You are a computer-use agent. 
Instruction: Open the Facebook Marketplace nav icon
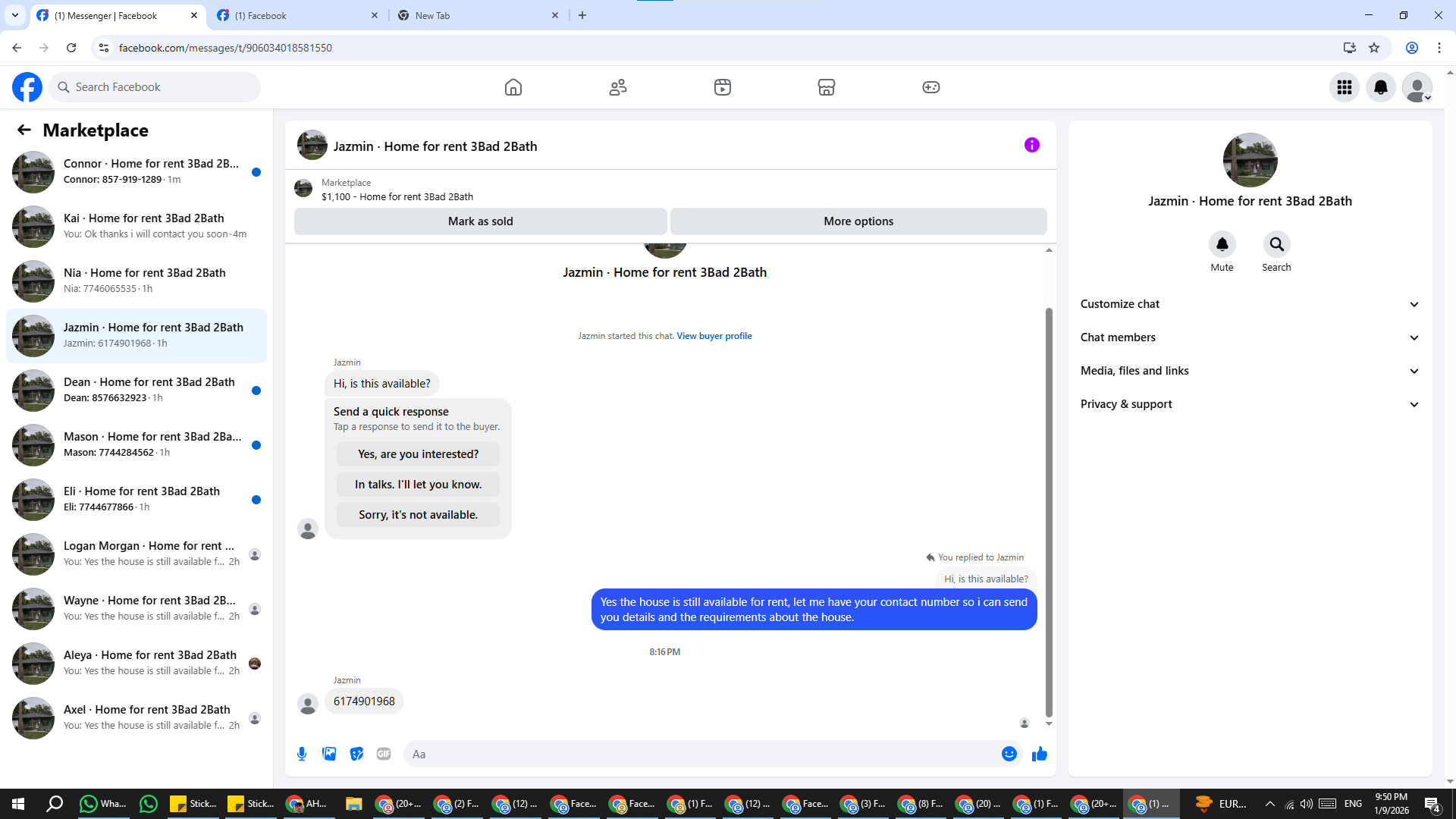pyautogui.click(x=826, y=87)
